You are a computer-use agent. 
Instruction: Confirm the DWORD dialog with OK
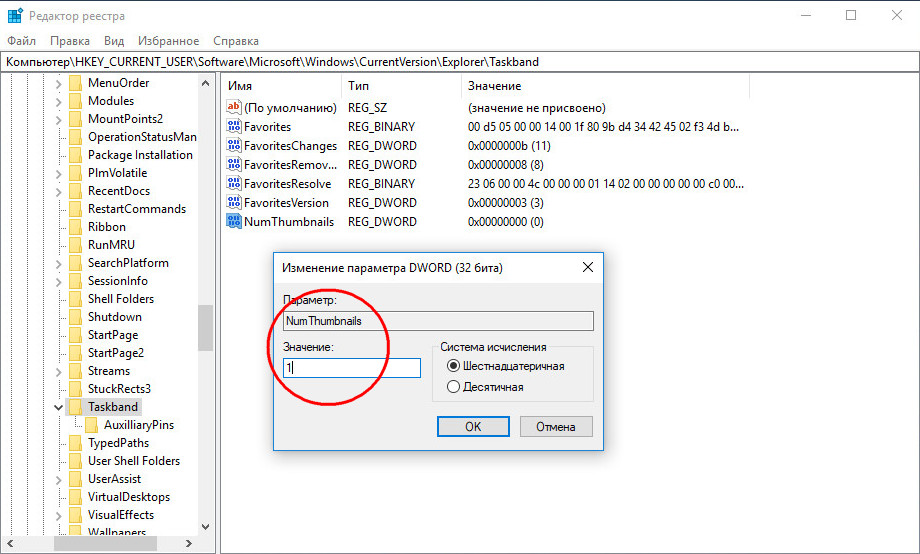(x=473, y=427)
